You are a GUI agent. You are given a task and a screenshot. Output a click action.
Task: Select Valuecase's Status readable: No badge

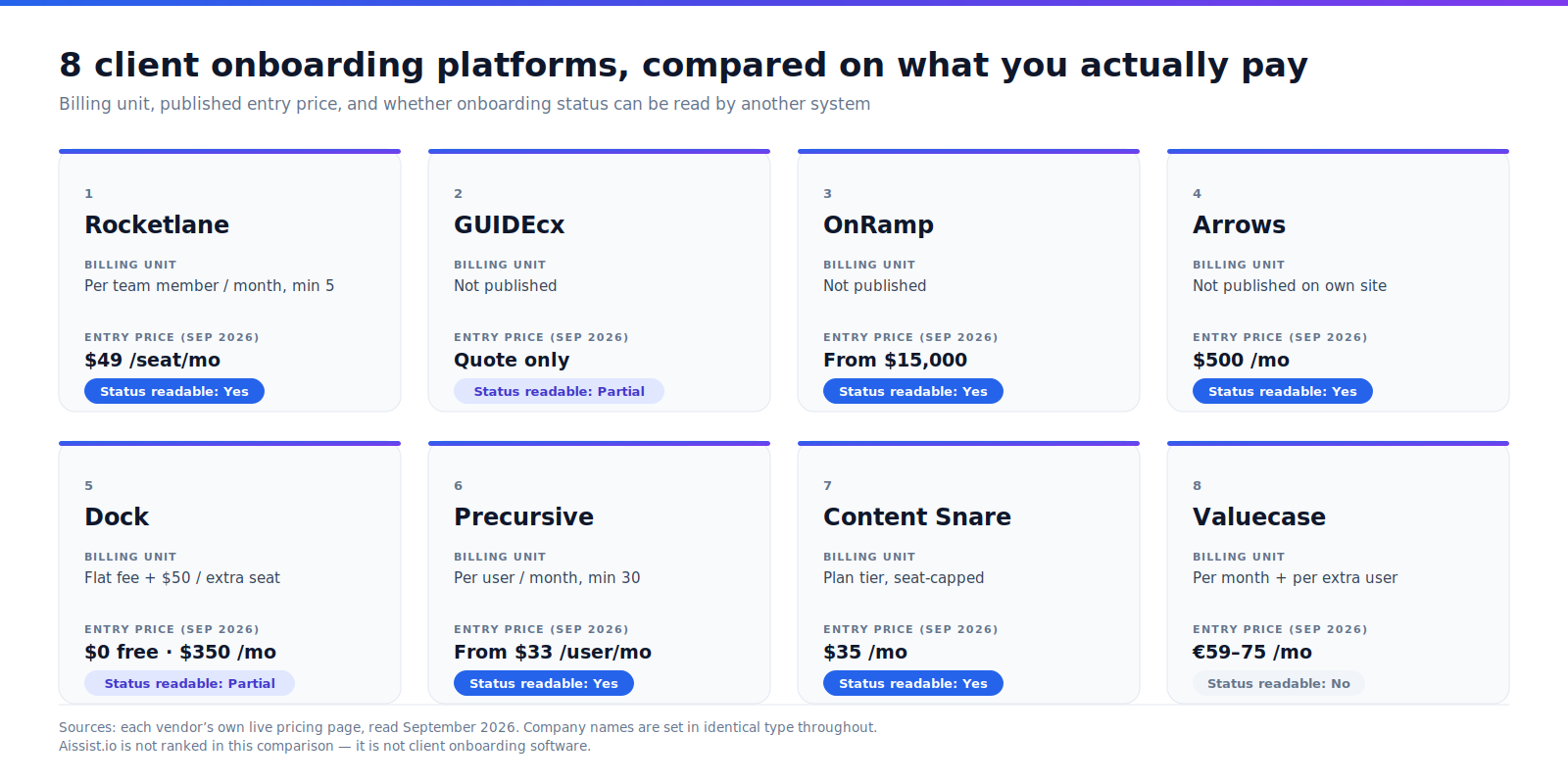pos(1279,683)
